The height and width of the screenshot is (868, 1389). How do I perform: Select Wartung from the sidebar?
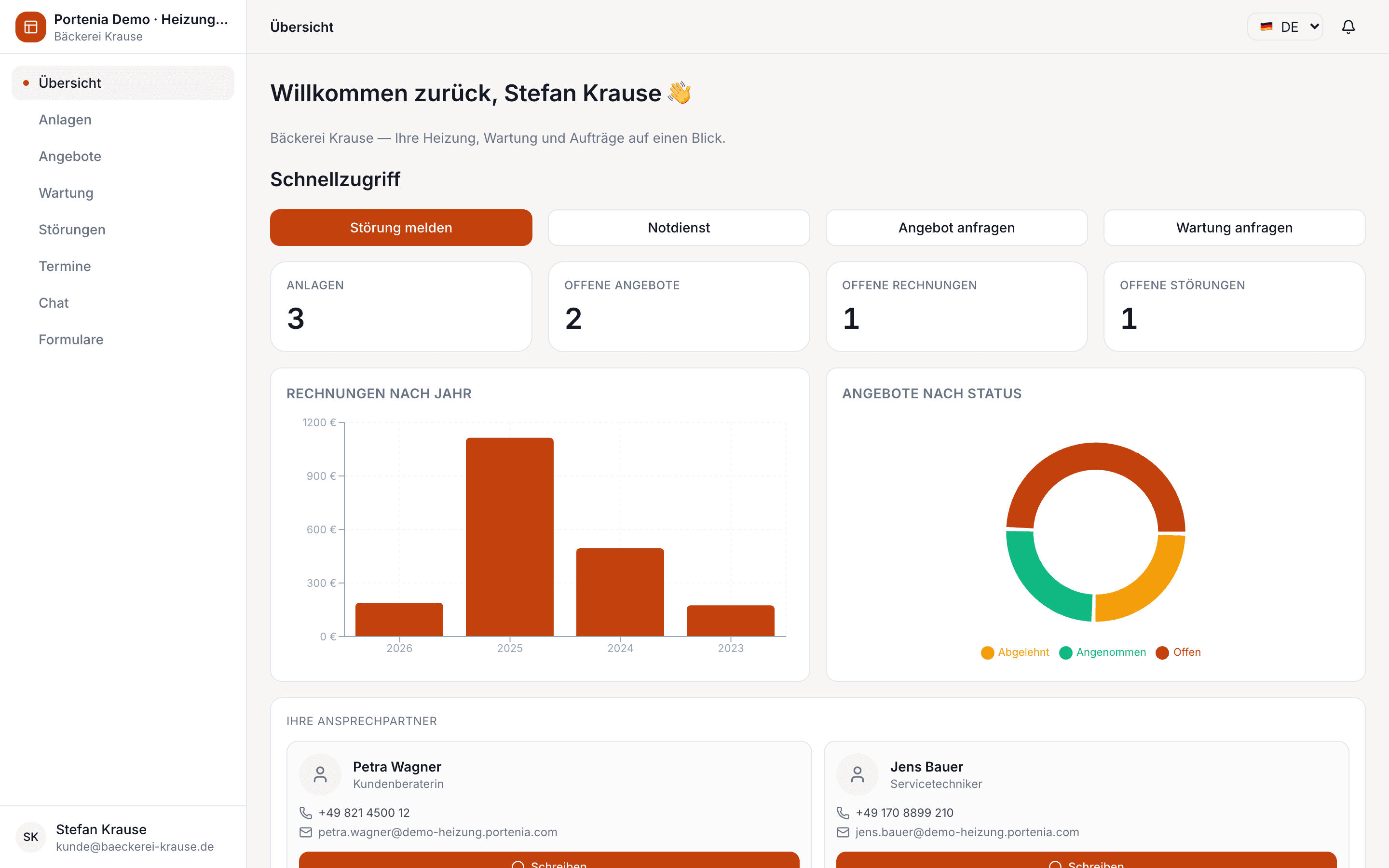tap(123, 193)
